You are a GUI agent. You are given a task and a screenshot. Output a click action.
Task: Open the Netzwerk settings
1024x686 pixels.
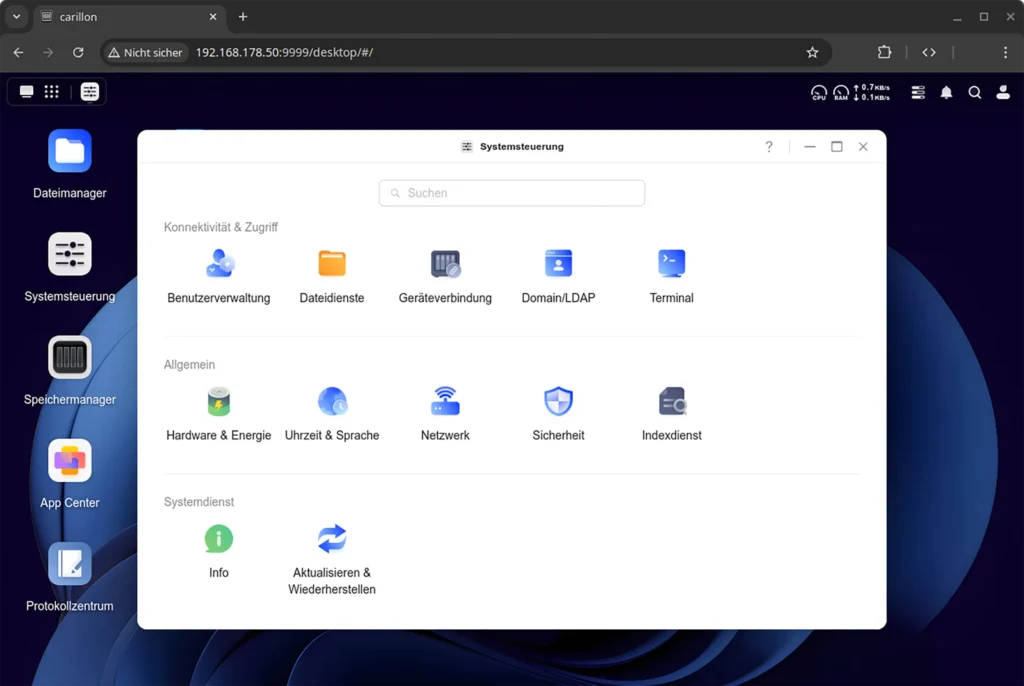coord(445,402)
